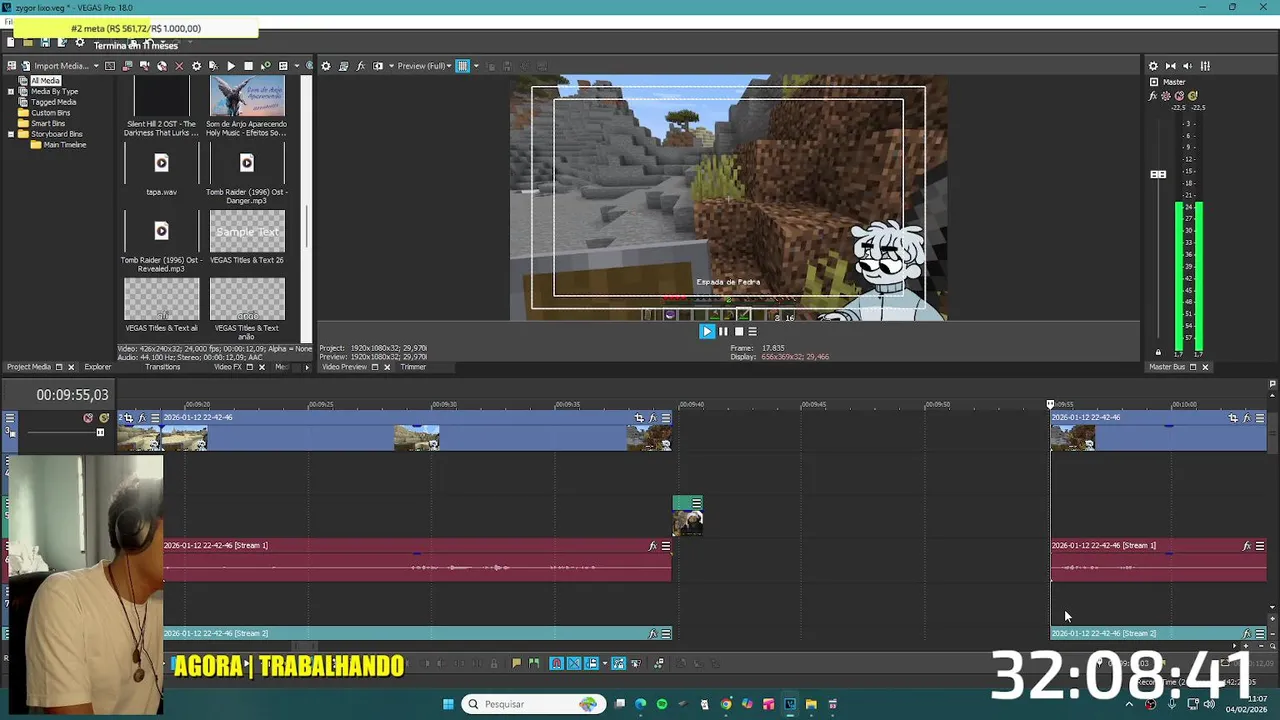Pause the video preview
This screenshot has width=1280, height=720.
pos(723,331)
